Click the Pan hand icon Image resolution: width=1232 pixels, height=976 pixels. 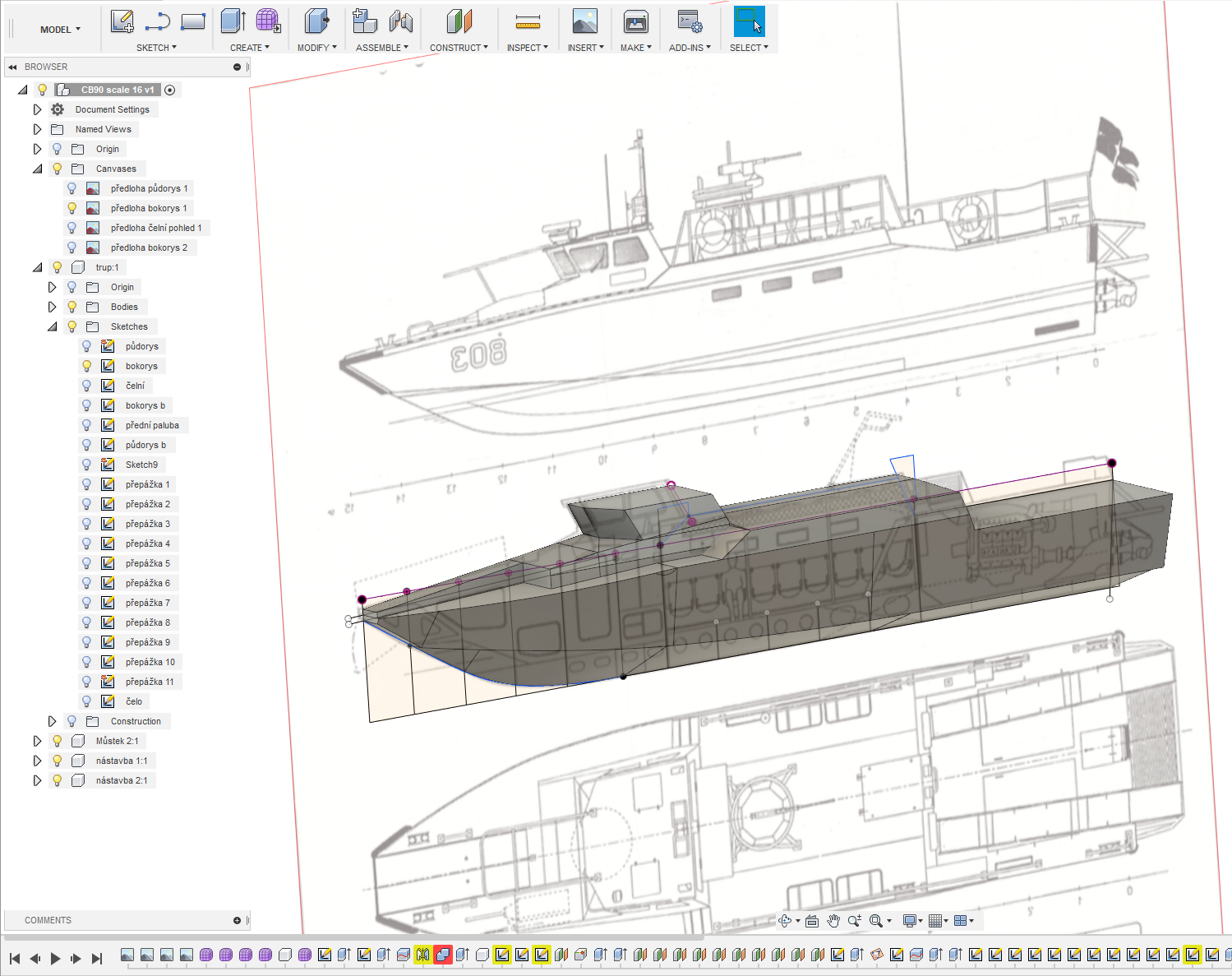833,921
